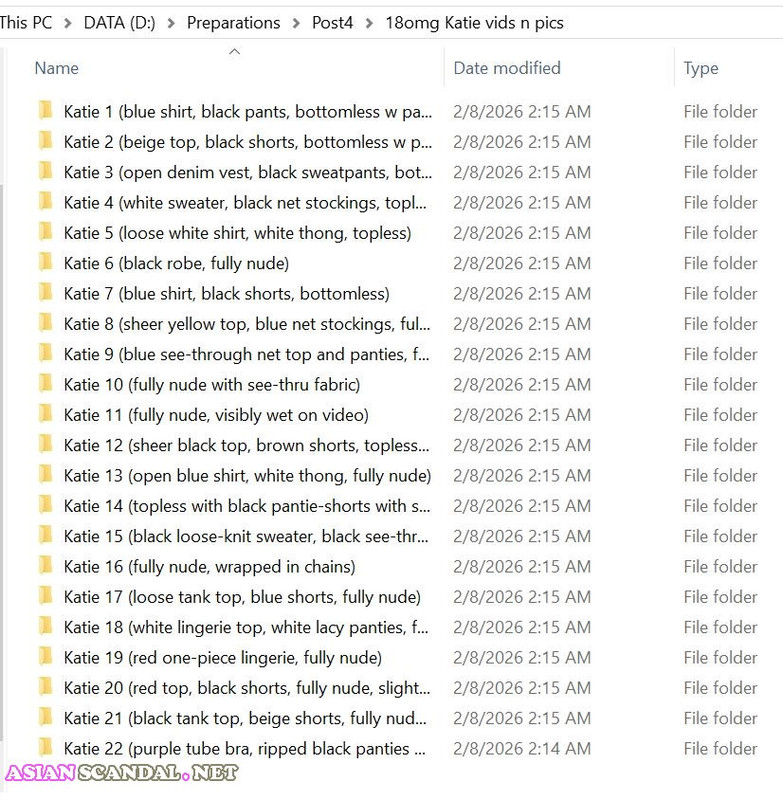Image resolution: width=783 pixels, height=800 pixels.
Task: Click 'File folder' type in Katie 16 row
Action: [720, 566]
